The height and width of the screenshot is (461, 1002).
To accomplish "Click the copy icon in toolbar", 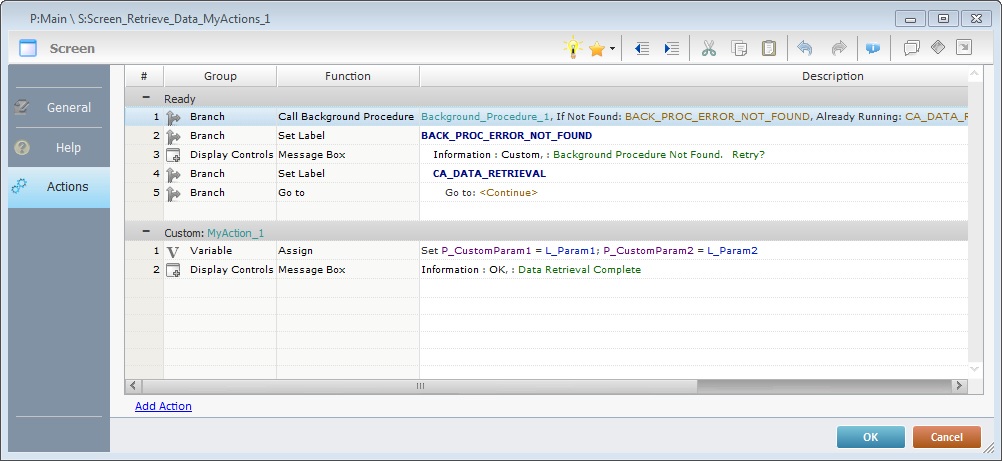I will pos(739,48).
